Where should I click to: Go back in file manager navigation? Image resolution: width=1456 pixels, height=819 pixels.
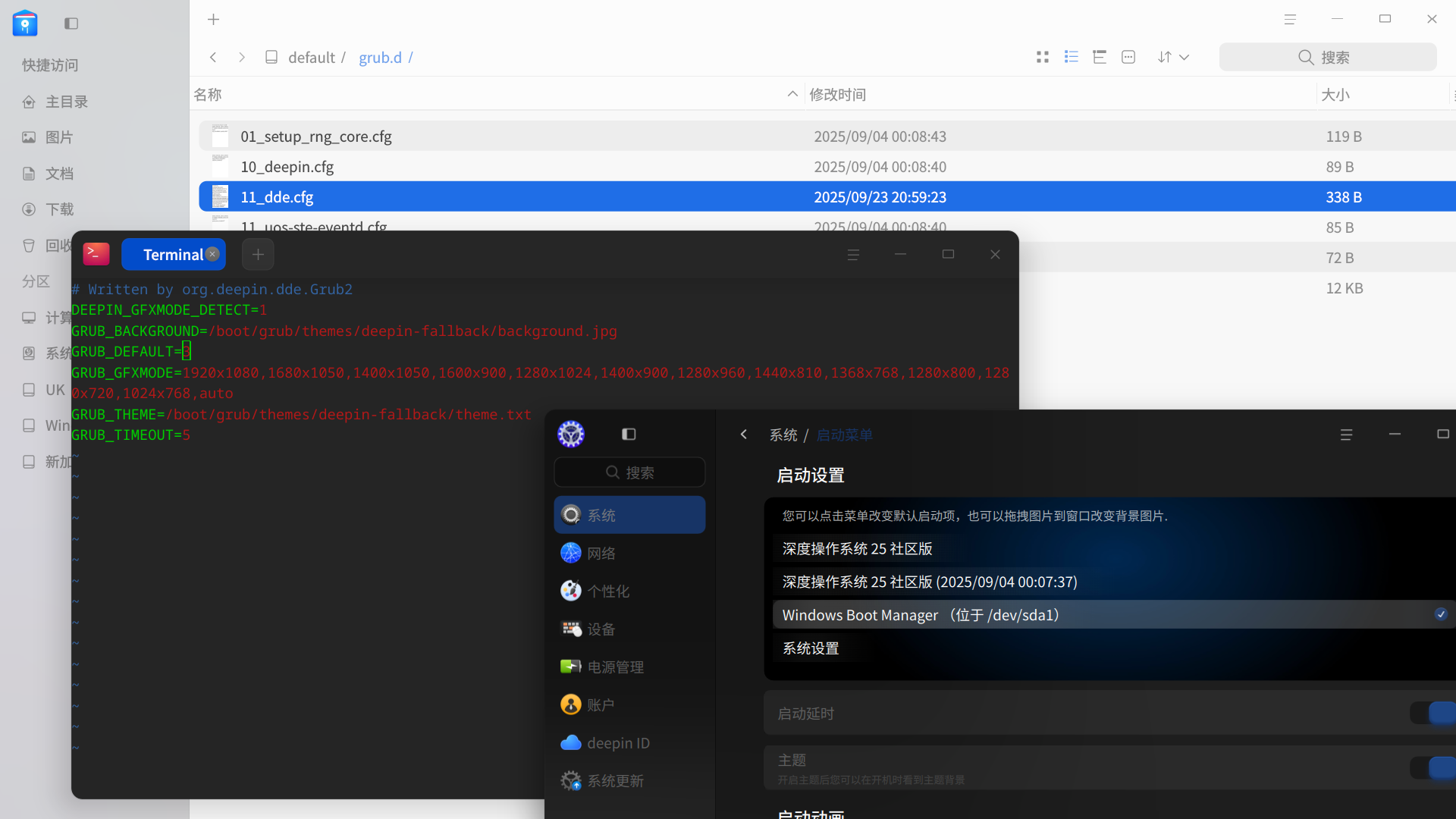click(213, 58)
